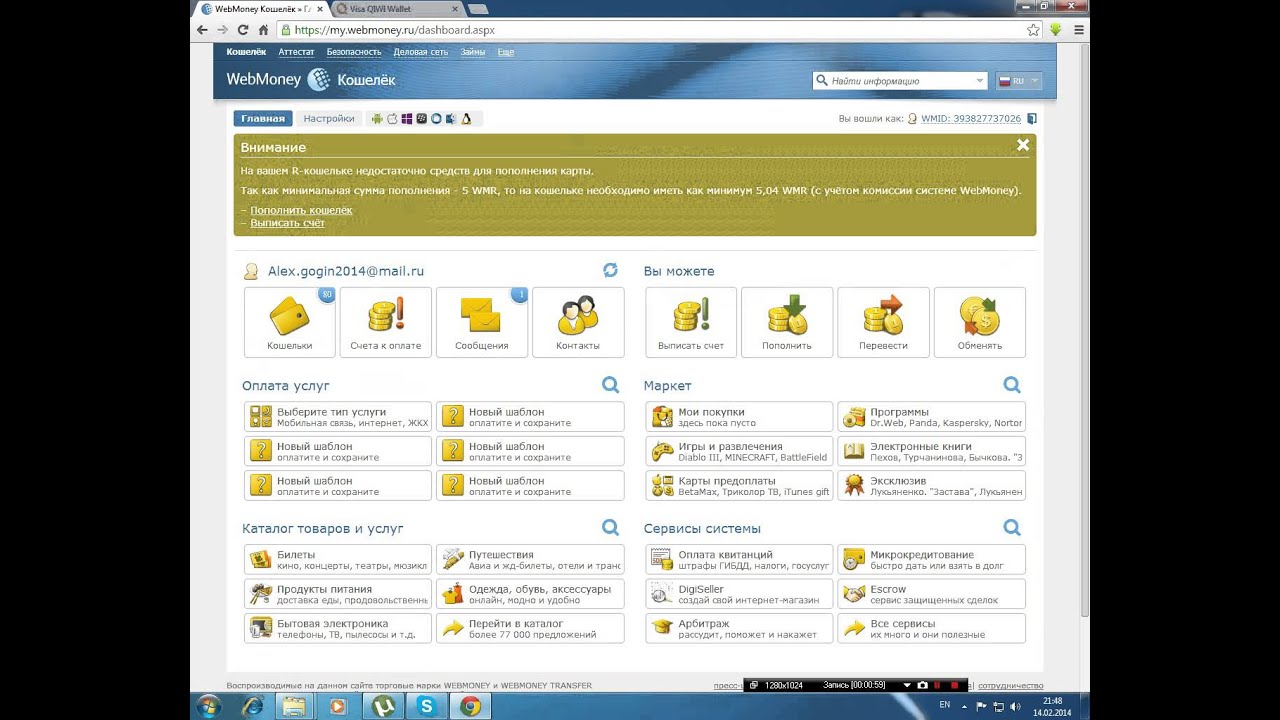Close the Внимание warning banner

click(x=1022, y=145)
